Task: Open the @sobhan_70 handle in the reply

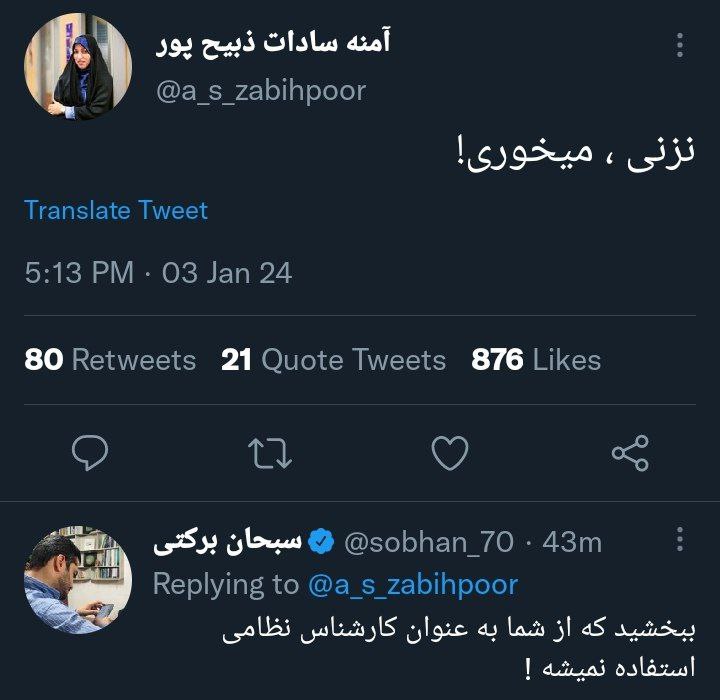Action: click(x=429, y=542)
